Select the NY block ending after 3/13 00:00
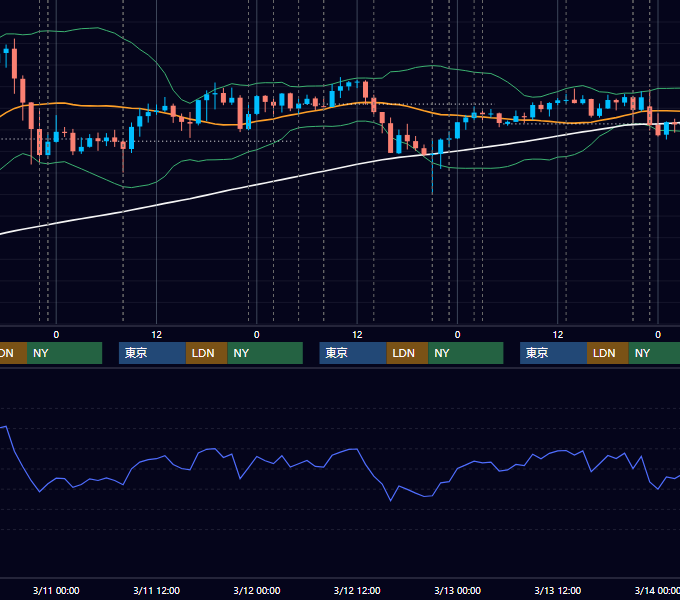The image size is (680, 600). (466, 353)
